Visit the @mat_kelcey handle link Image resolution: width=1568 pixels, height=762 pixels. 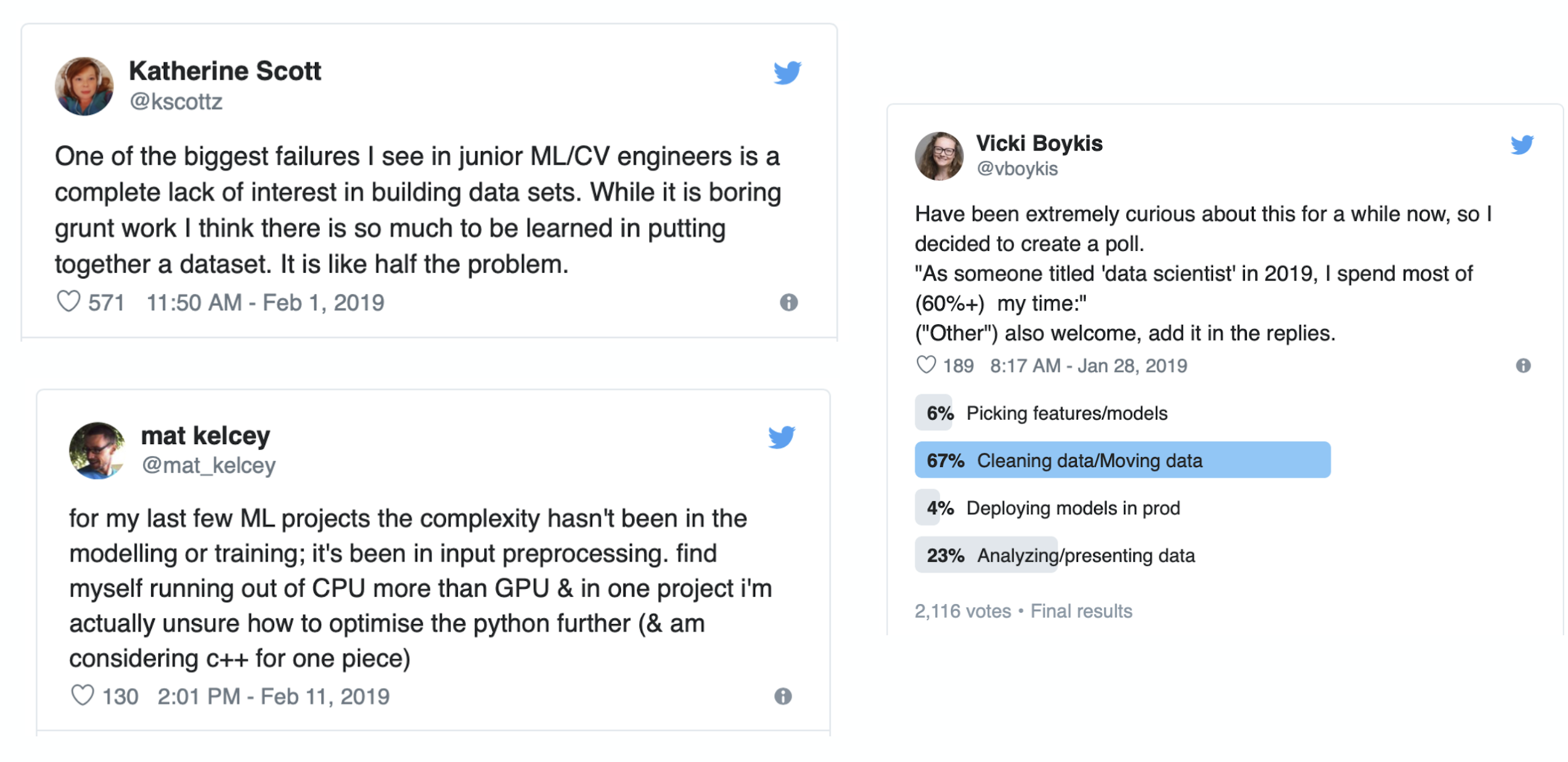coord(208,465)
